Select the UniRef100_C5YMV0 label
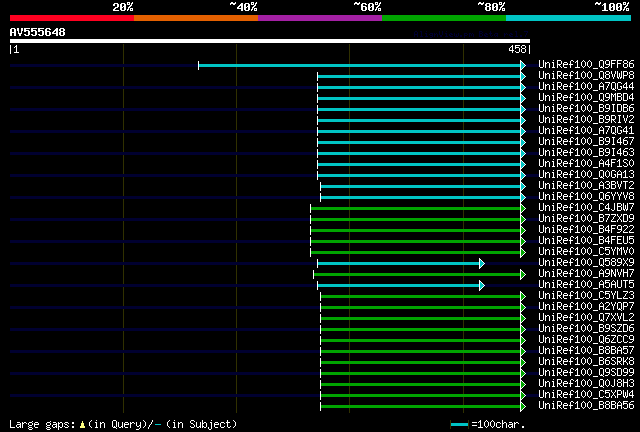Screen dimensions: 640x432 [586, 252]
